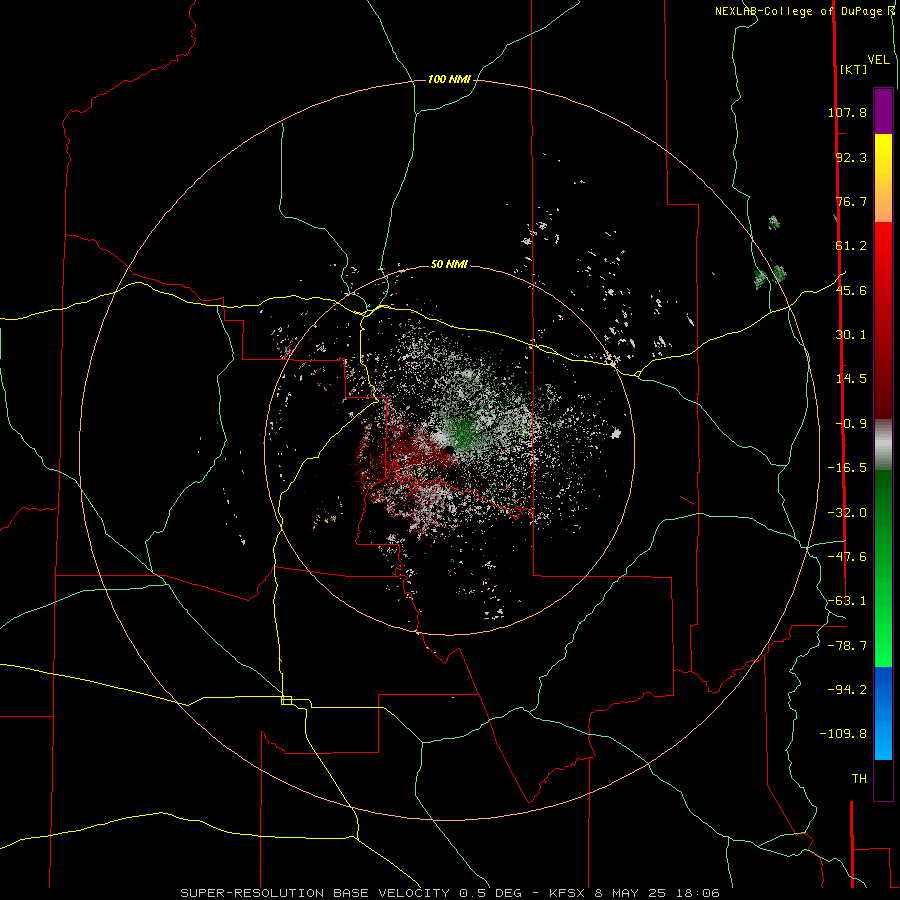900x900 pixels.
Task: Click the -109.8 velocity scale value
Action: [843, 734]
